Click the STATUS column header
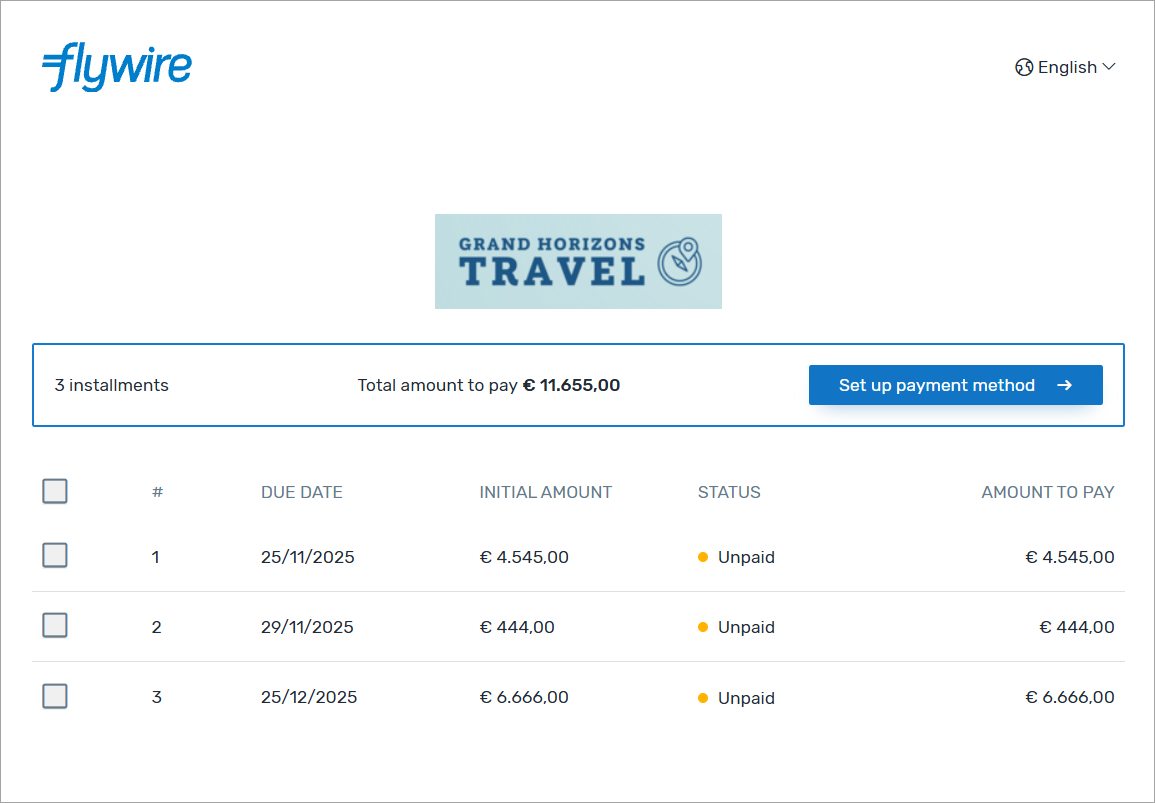1155x803 pixels. click(x=729, y=492)
